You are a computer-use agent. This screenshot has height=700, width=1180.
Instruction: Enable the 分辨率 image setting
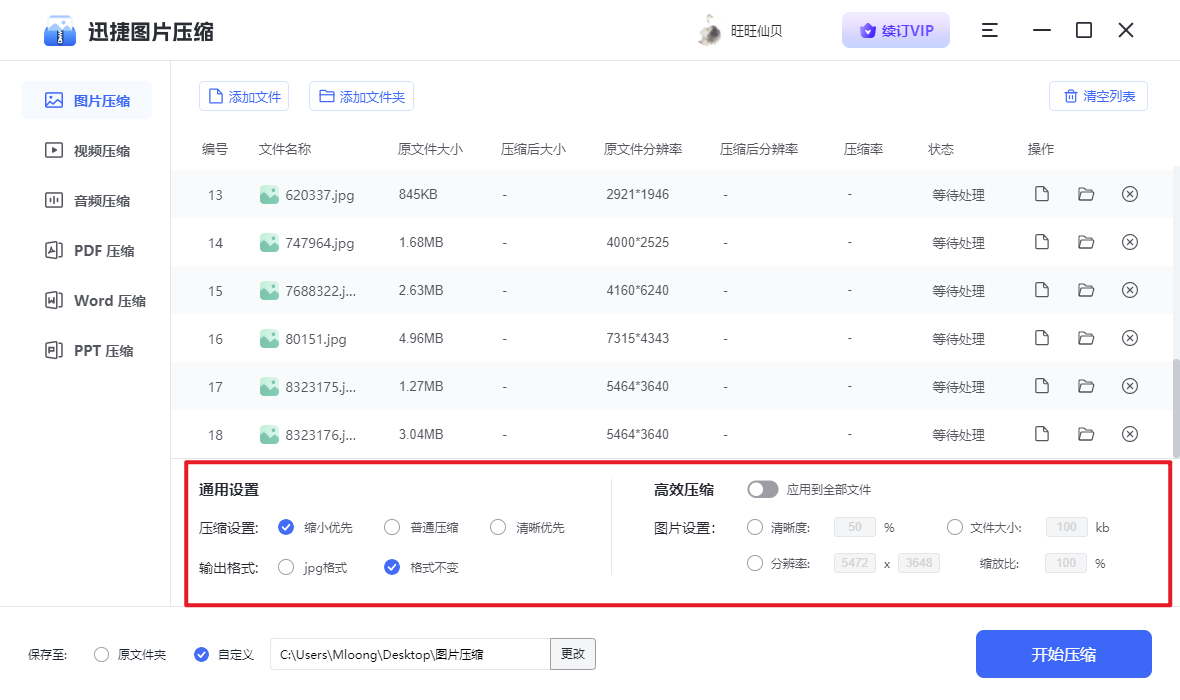point(755,562)
